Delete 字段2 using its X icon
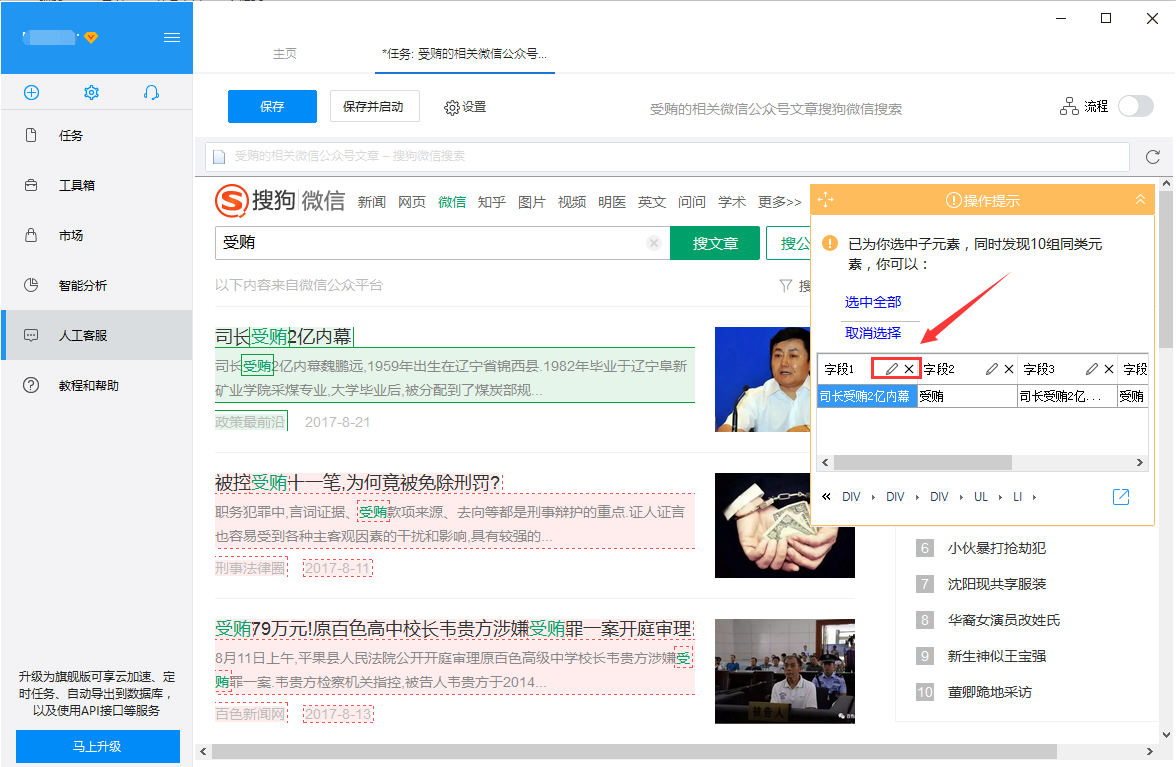 click(1009, 369)
